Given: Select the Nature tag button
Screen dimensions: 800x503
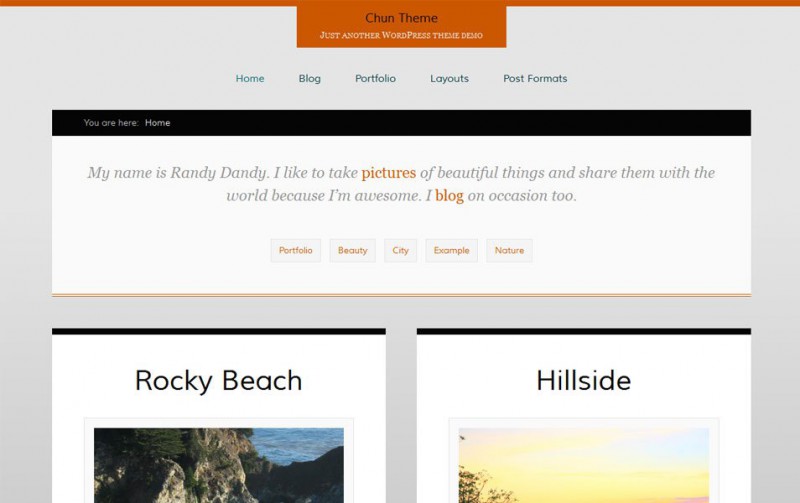Looking at the screenshot, I should (509, 250).
